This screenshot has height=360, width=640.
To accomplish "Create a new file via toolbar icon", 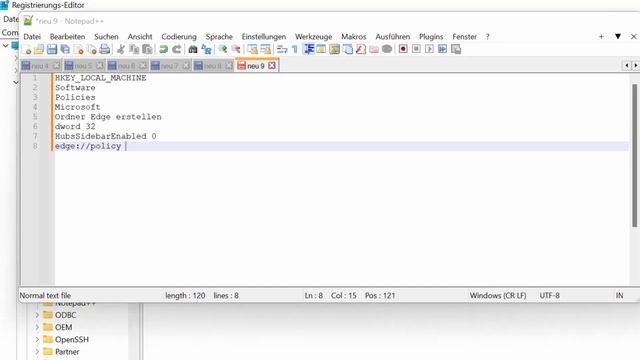I will (x=27, y=50).
